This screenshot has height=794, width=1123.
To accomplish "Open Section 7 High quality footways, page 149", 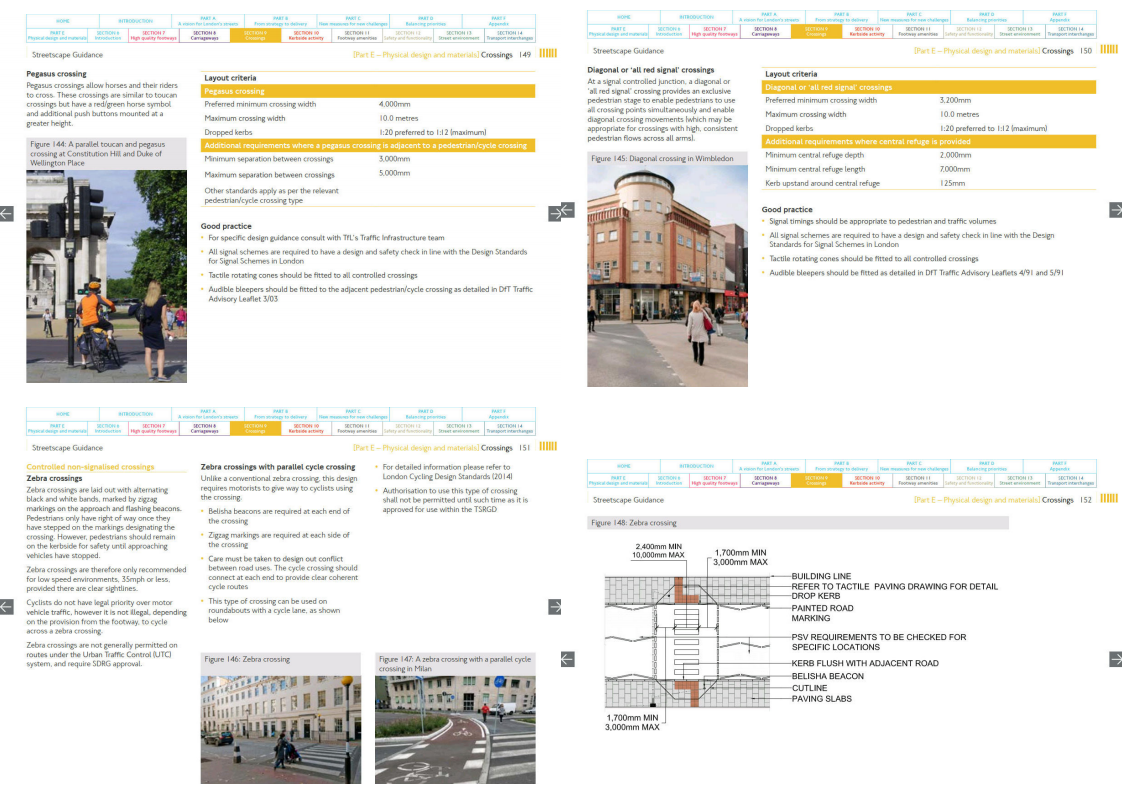I will [153, 35].
